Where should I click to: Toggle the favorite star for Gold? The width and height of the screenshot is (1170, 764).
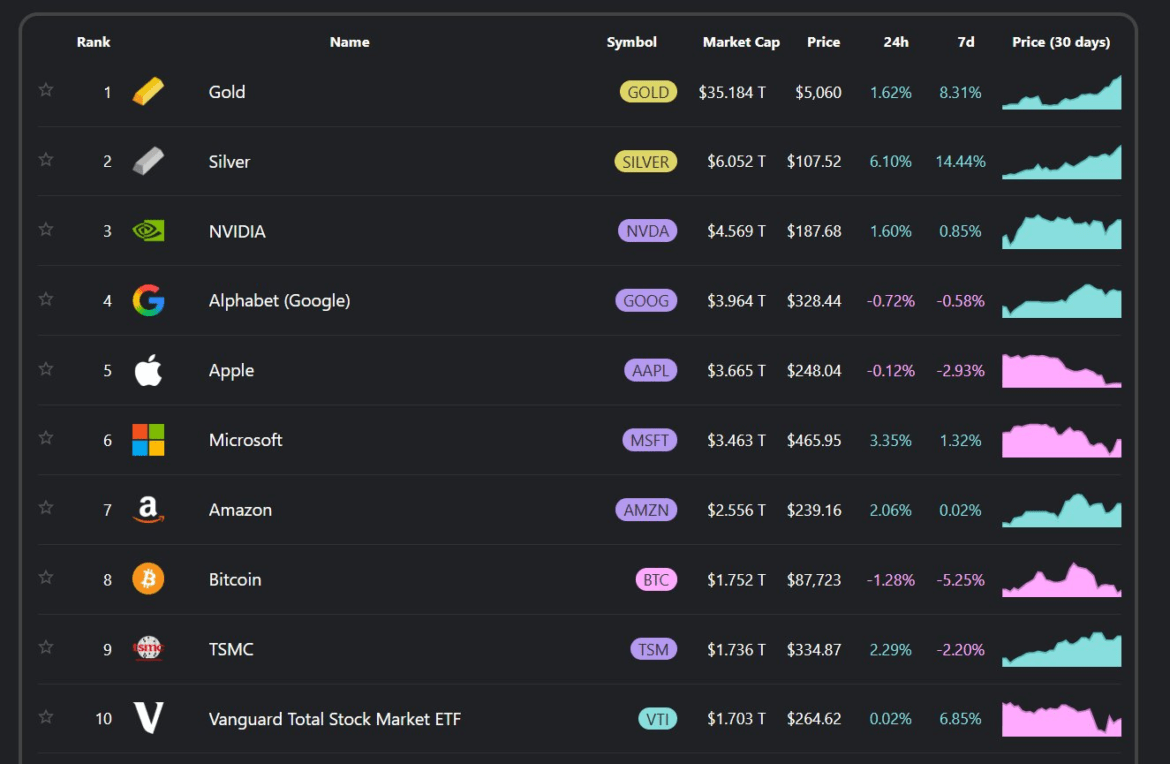[x=46, y=90]
